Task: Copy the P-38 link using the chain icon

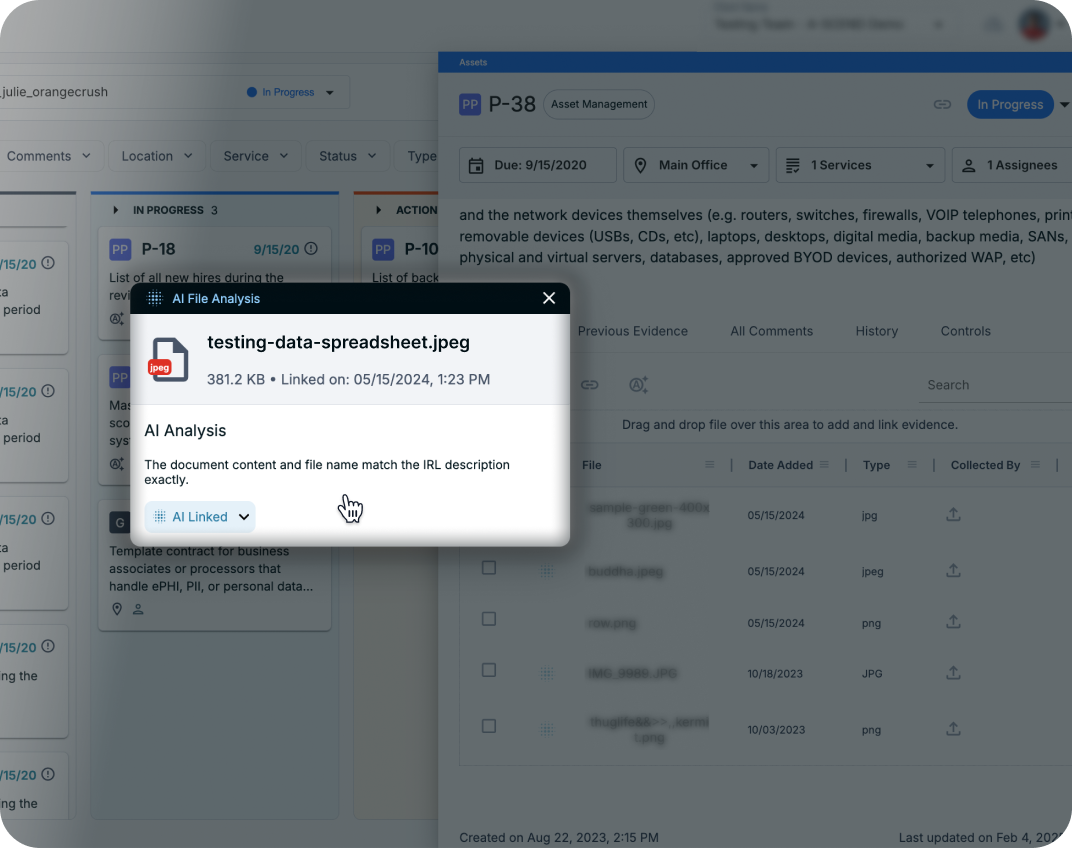Action: (942, 105)
